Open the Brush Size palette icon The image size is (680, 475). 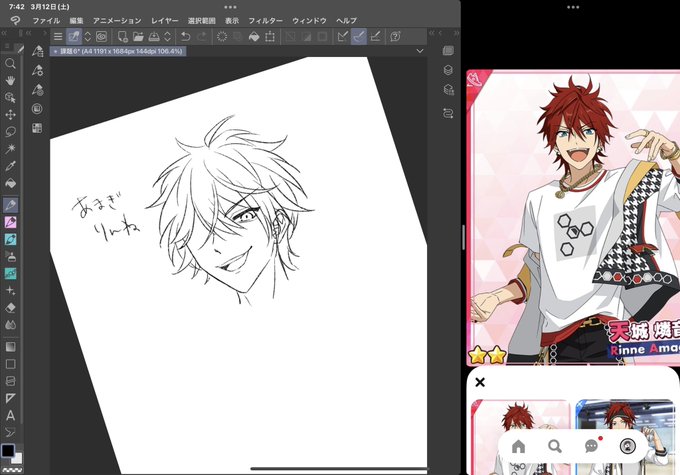click(37, 89)
